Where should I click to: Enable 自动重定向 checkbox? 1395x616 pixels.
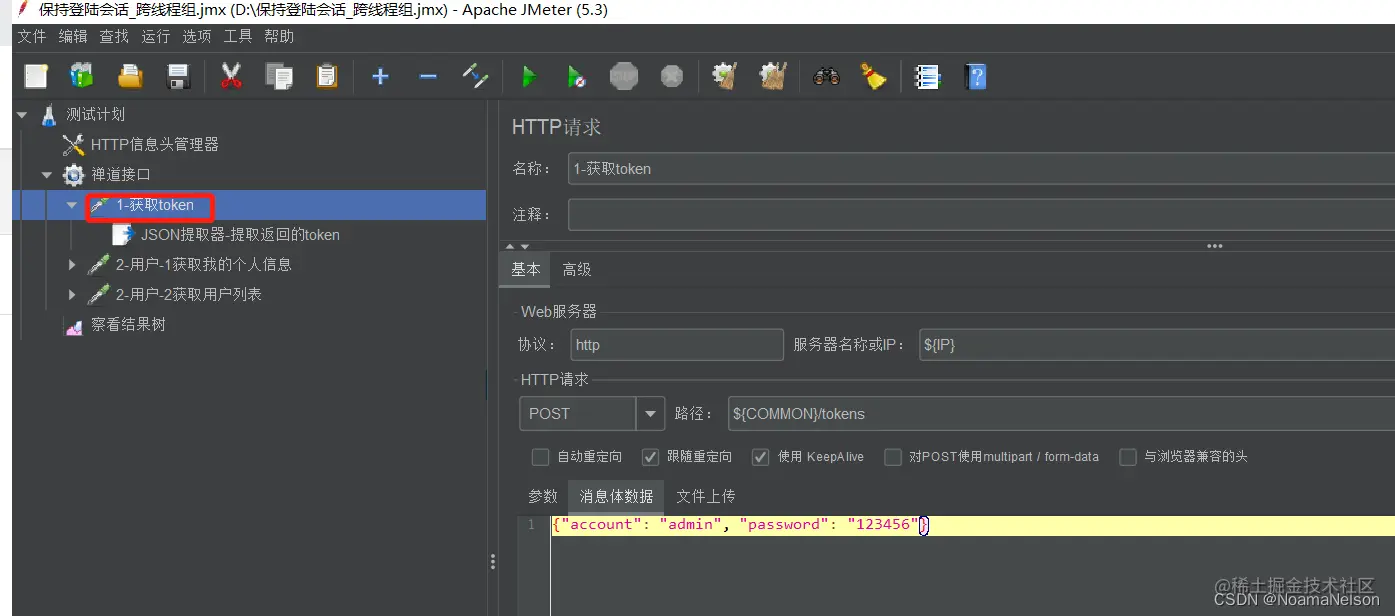click(x=539, y=457)
